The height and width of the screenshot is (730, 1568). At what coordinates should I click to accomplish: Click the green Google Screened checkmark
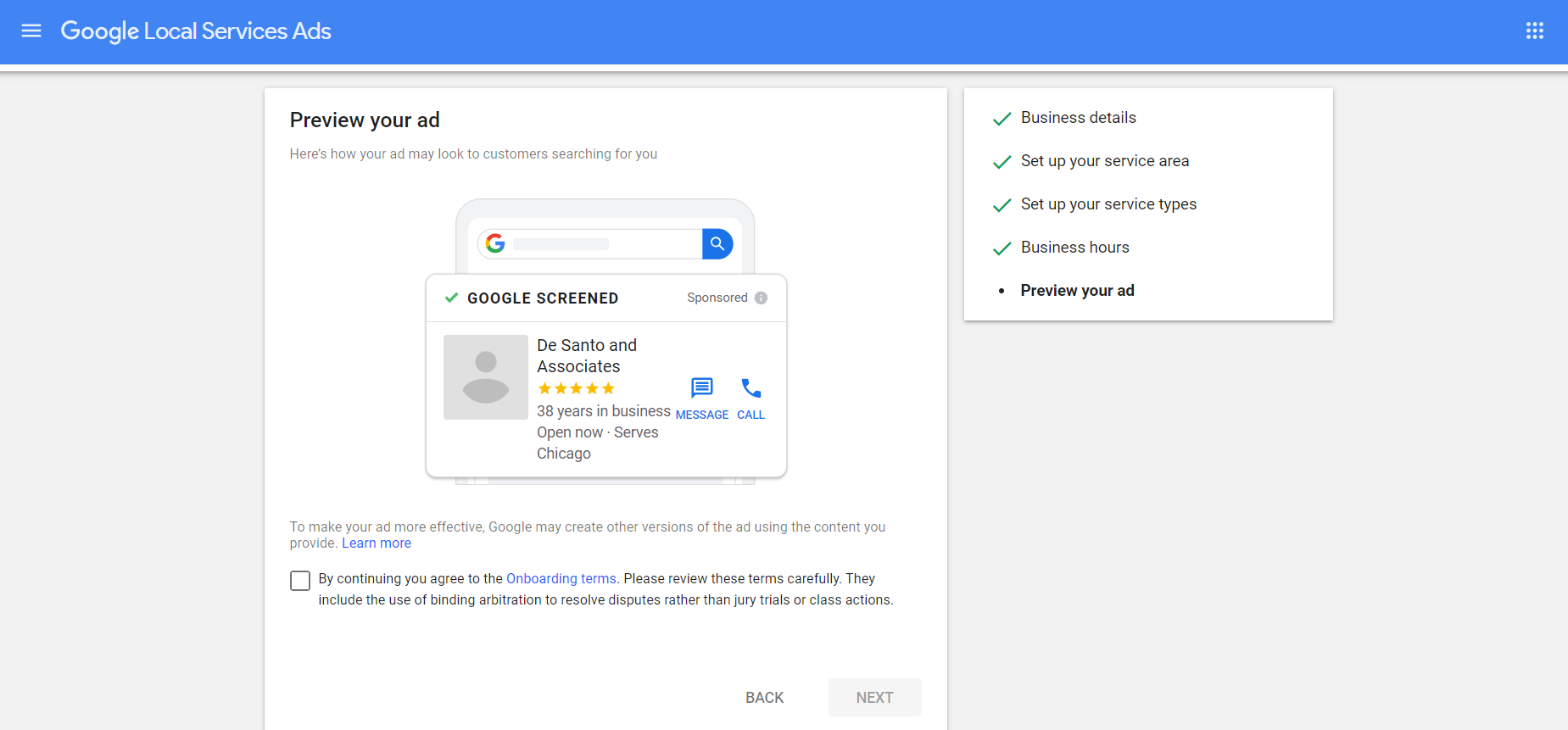(x=452, y=298)
